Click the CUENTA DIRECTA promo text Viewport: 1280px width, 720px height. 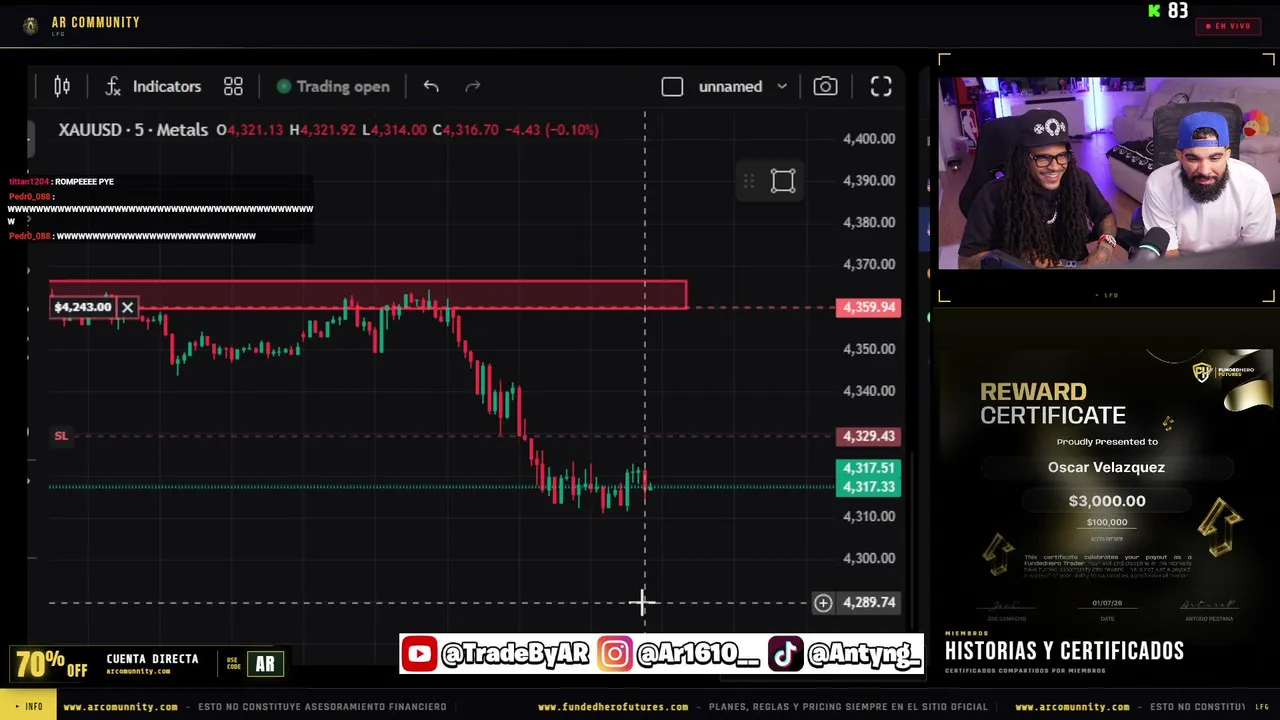click(x=152, y=659)
